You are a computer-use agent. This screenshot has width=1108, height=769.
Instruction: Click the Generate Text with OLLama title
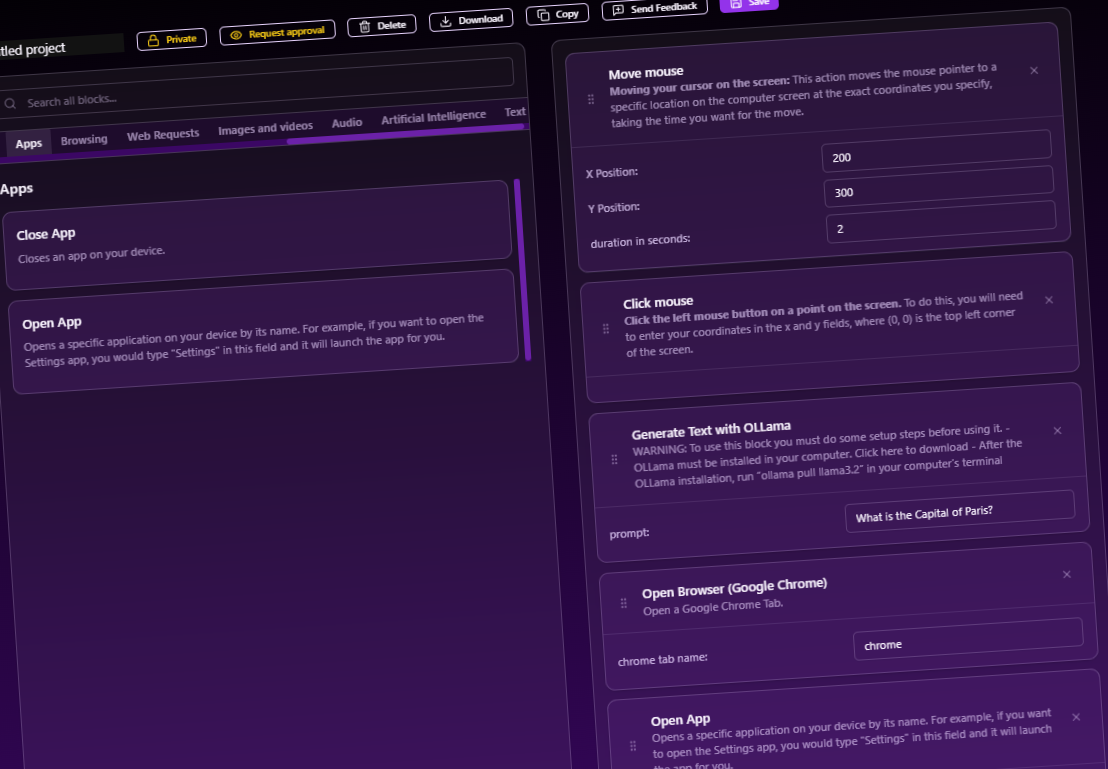[711, 430]
